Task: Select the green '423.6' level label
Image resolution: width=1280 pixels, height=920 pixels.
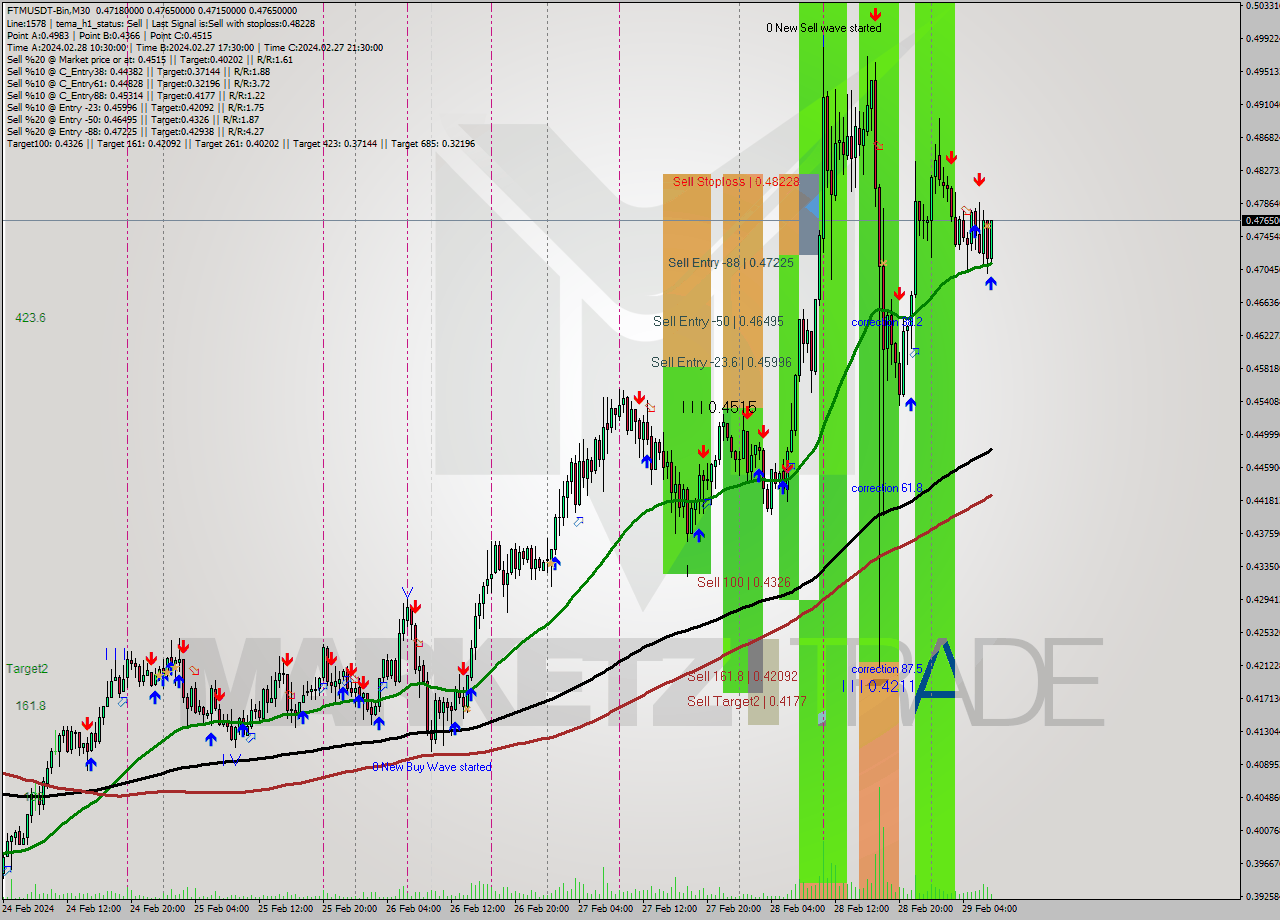Action: point(30,318)
